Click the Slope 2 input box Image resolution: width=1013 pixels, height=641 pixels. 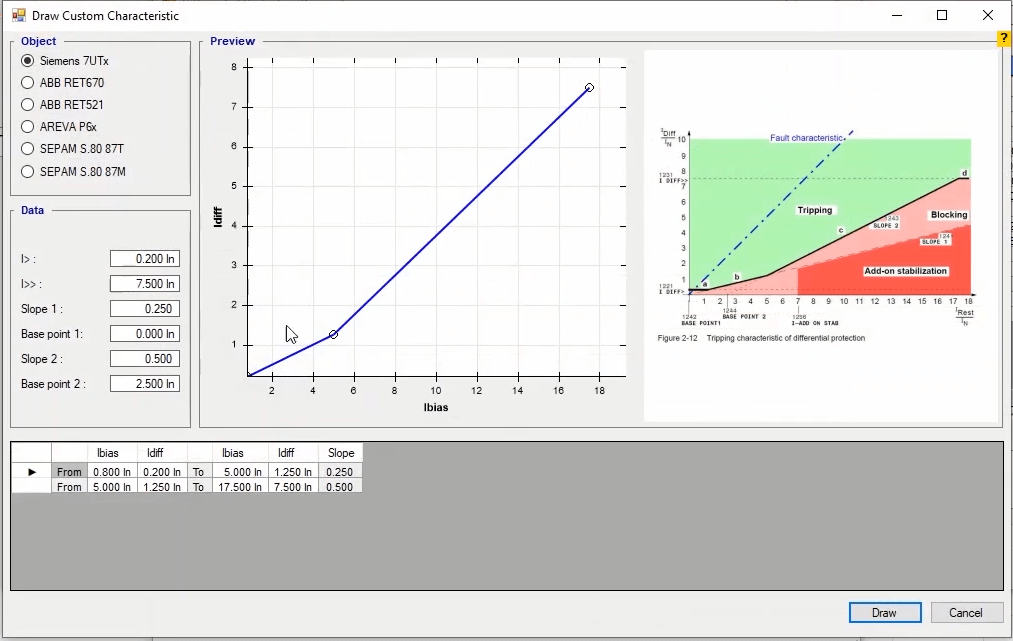tap(145, 359)
